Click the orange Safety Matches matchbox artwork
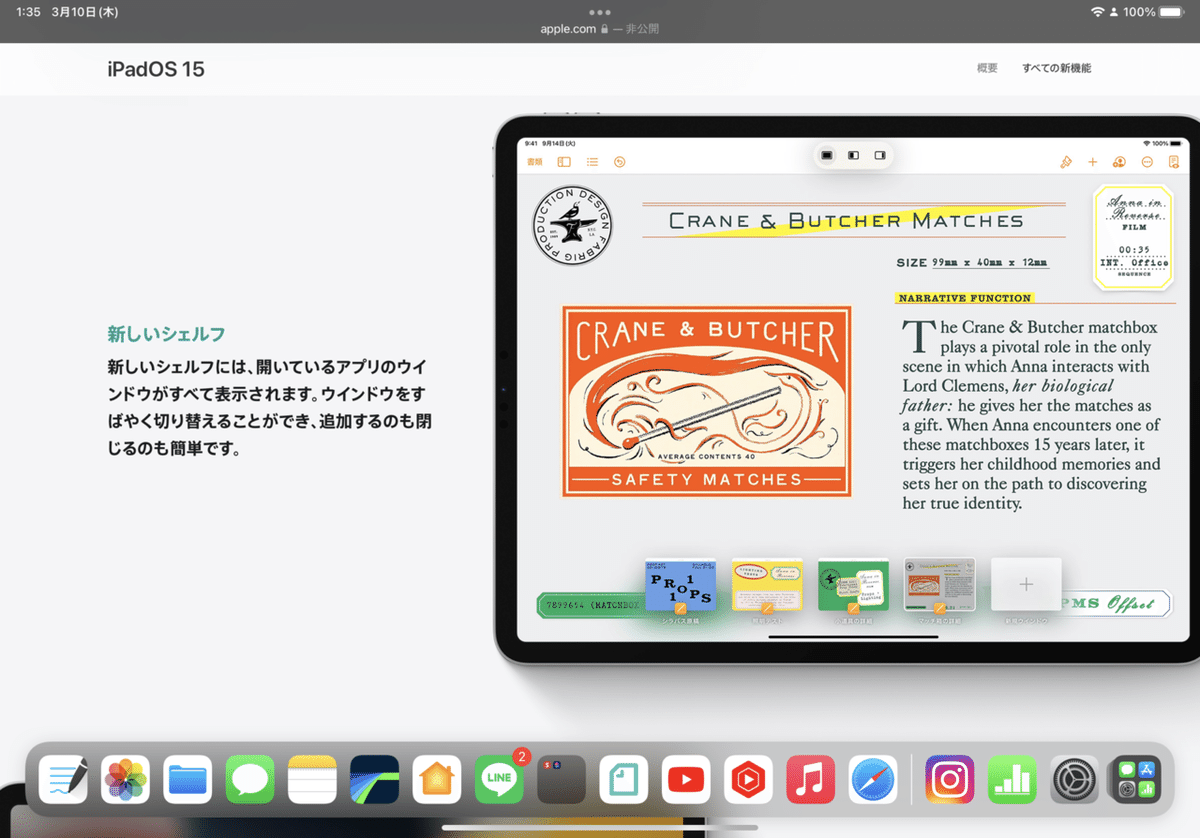Screen dimensions: 1200x838 pos(706,401)
